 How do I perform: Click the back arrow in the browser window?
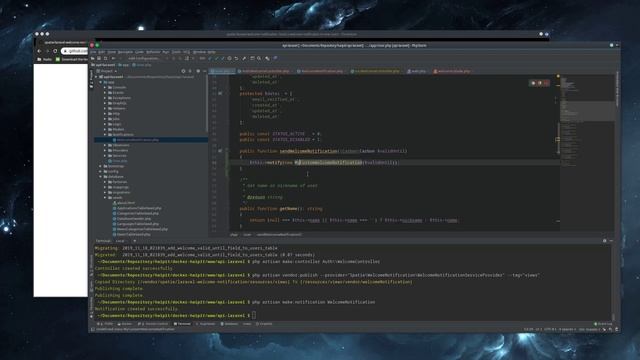click(39, 51)
